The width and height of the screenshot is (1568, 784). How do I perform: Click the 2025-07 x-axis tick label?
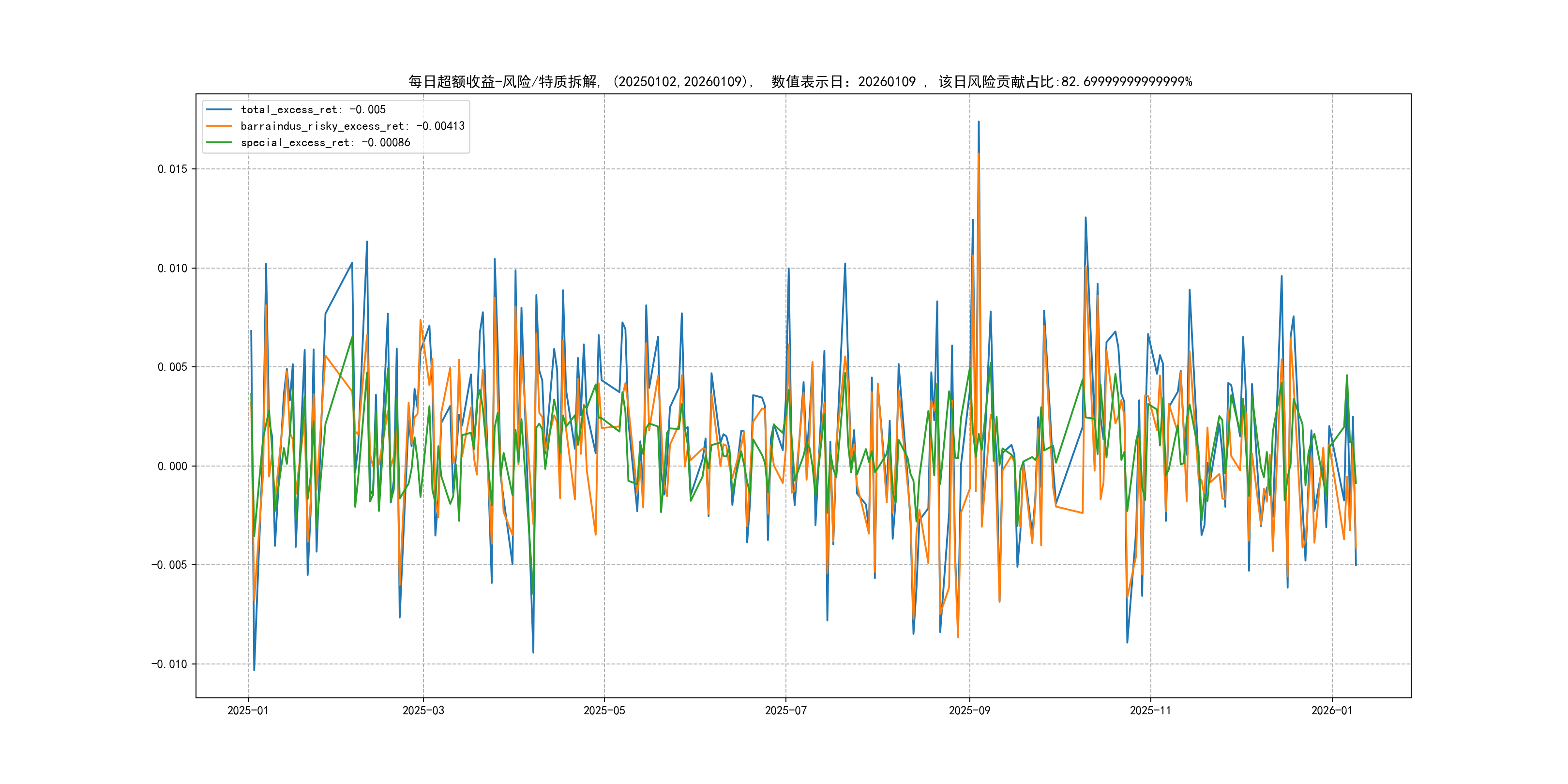pos(785,710)
